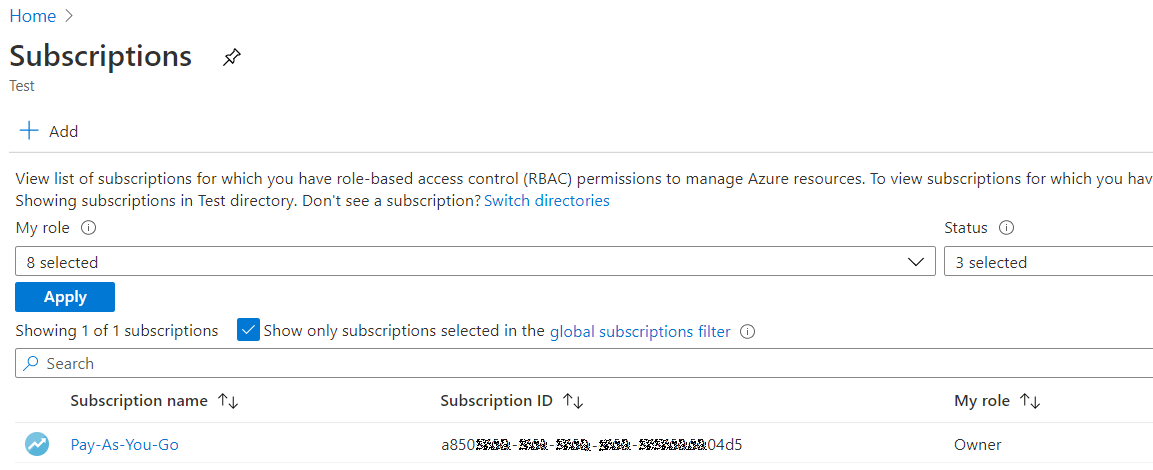Click the search magnifier icon
Image resolution: width=1153 pixels, height=470 pixels.
tap(31, 364)
